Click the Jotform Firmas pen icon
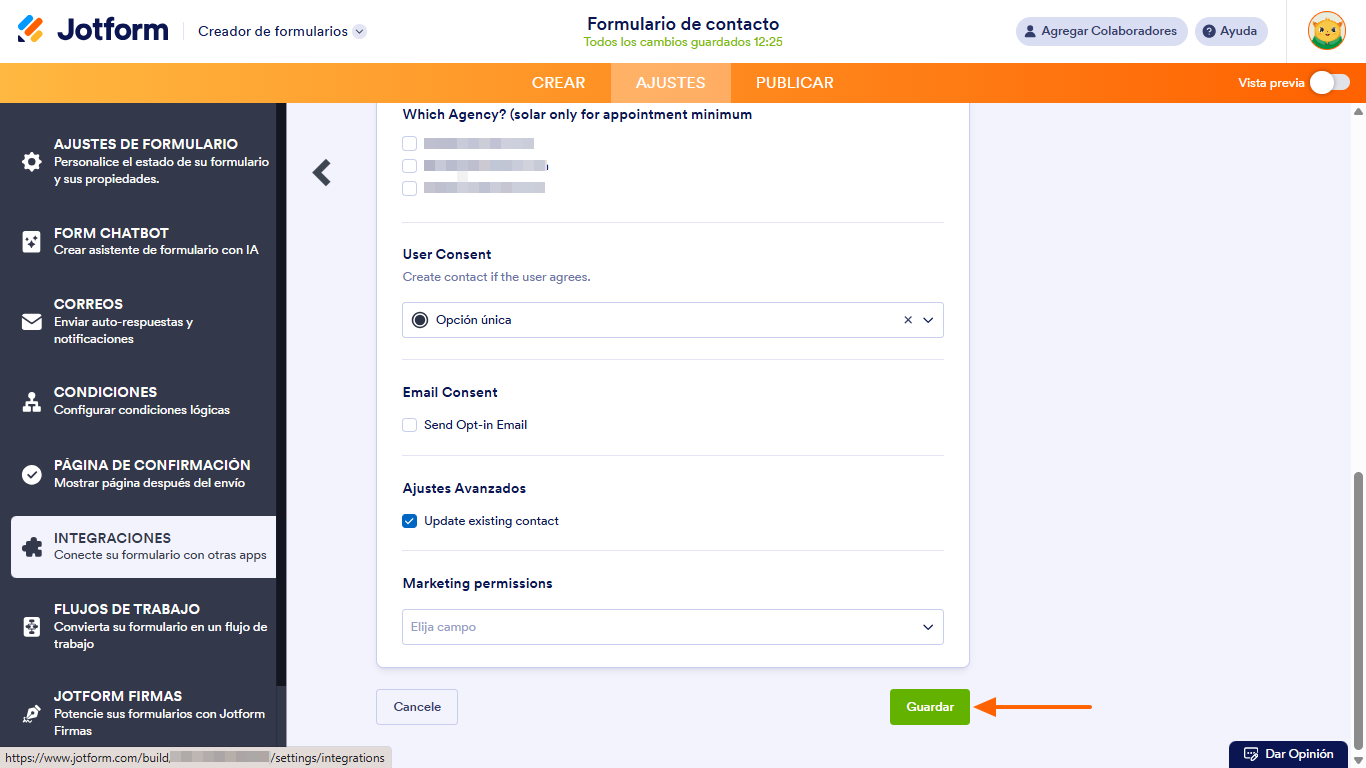The height and width of the screenshot is (768, 1366). (x=32, y=714)
